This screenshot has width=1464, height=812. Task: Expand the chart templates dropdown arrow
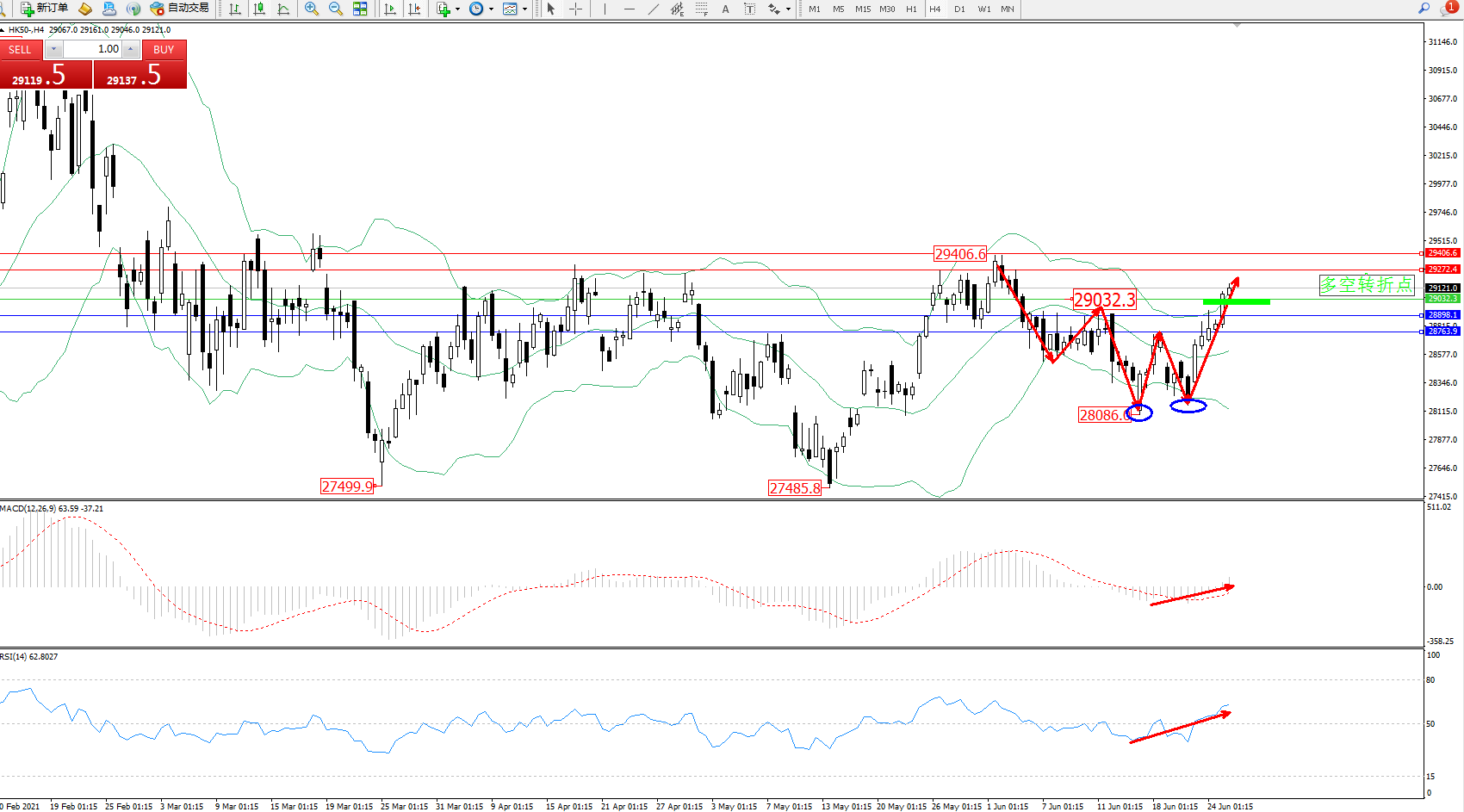pos(524,9)
